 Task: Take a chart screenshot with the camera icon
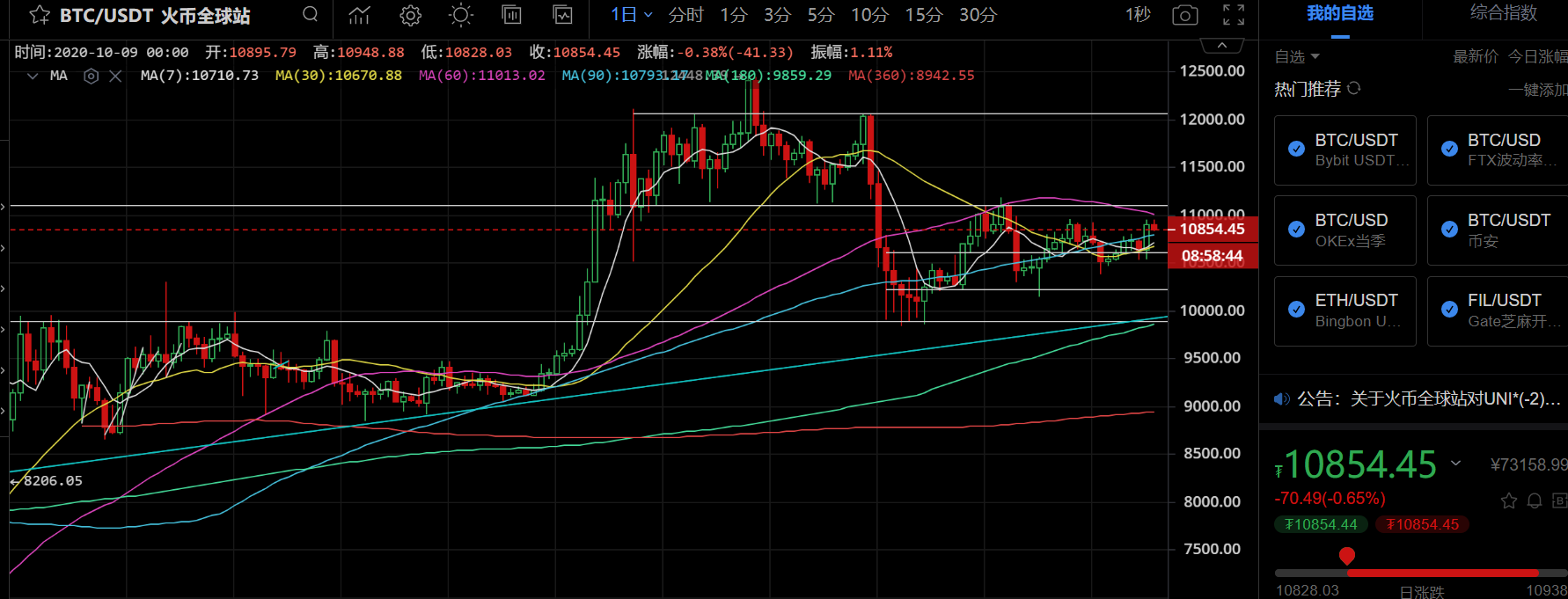pos(1185,15)
